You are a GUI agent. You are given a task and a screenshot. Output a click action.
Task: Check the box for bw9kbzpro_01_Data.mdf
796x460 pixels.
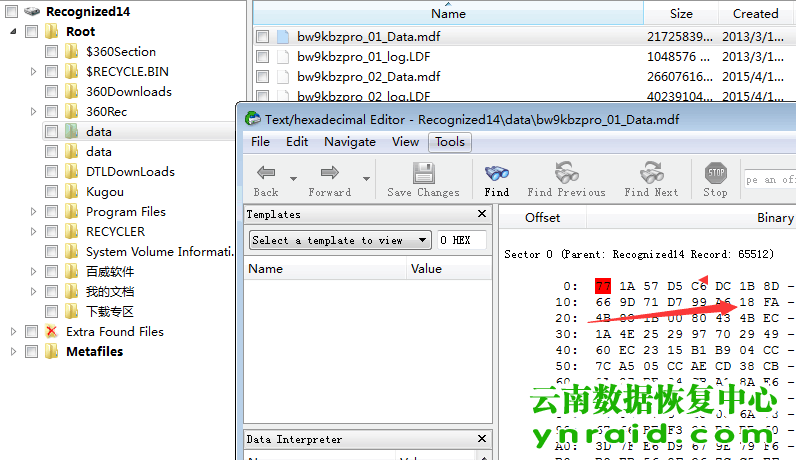pyautogui.click(x=262, y=36)
